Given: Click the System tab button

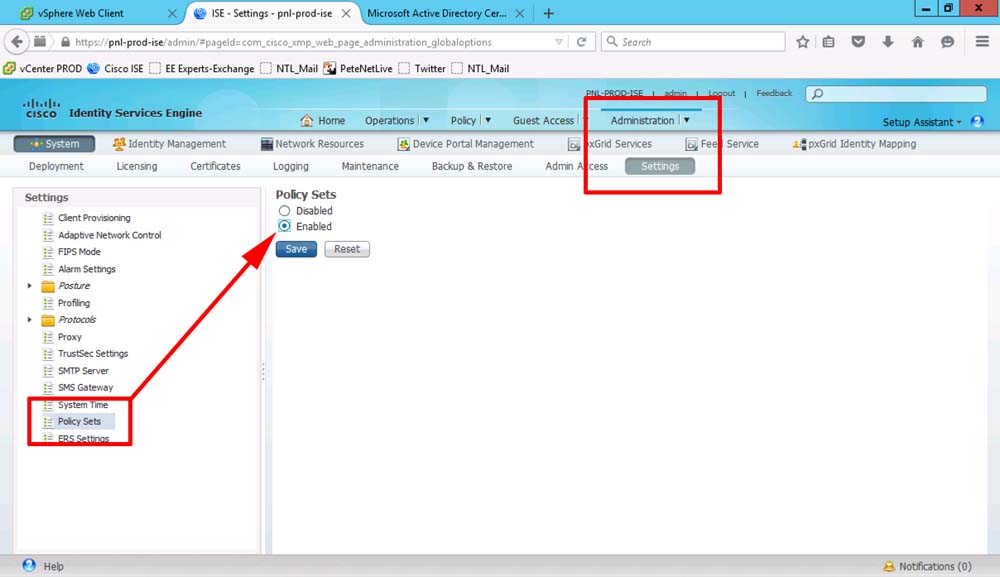Looking at the screenshot, I should (x=54, y=144).
